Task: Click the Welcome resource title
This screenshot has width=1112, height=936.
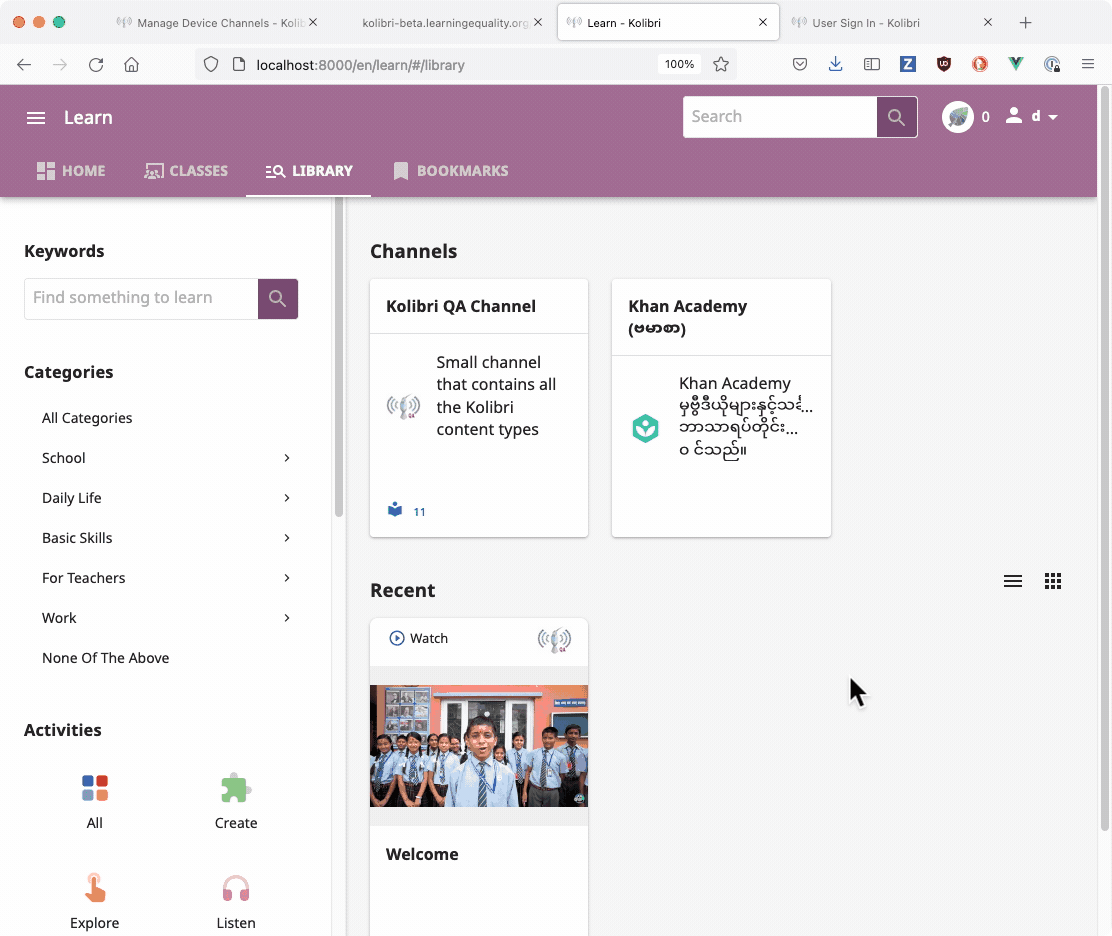Action: pyautogui.click(x=422, y=854)
